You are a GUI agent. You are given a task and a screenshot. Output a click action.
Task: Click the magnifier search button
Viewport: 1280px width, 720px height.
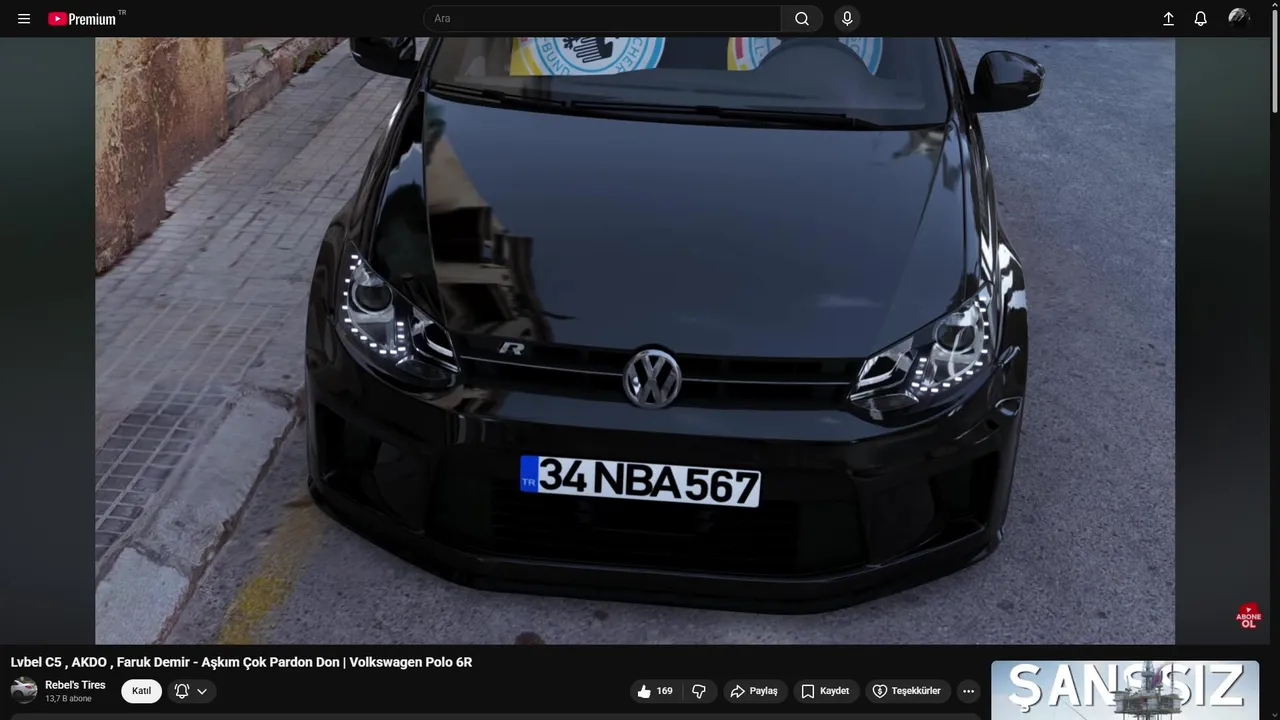coord(802,19)
